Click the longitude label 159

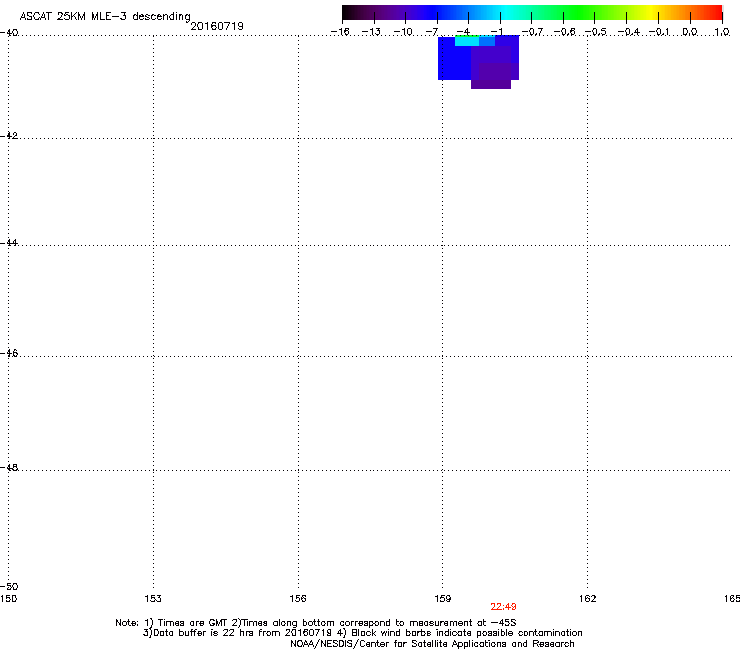[x=443, y=599]
